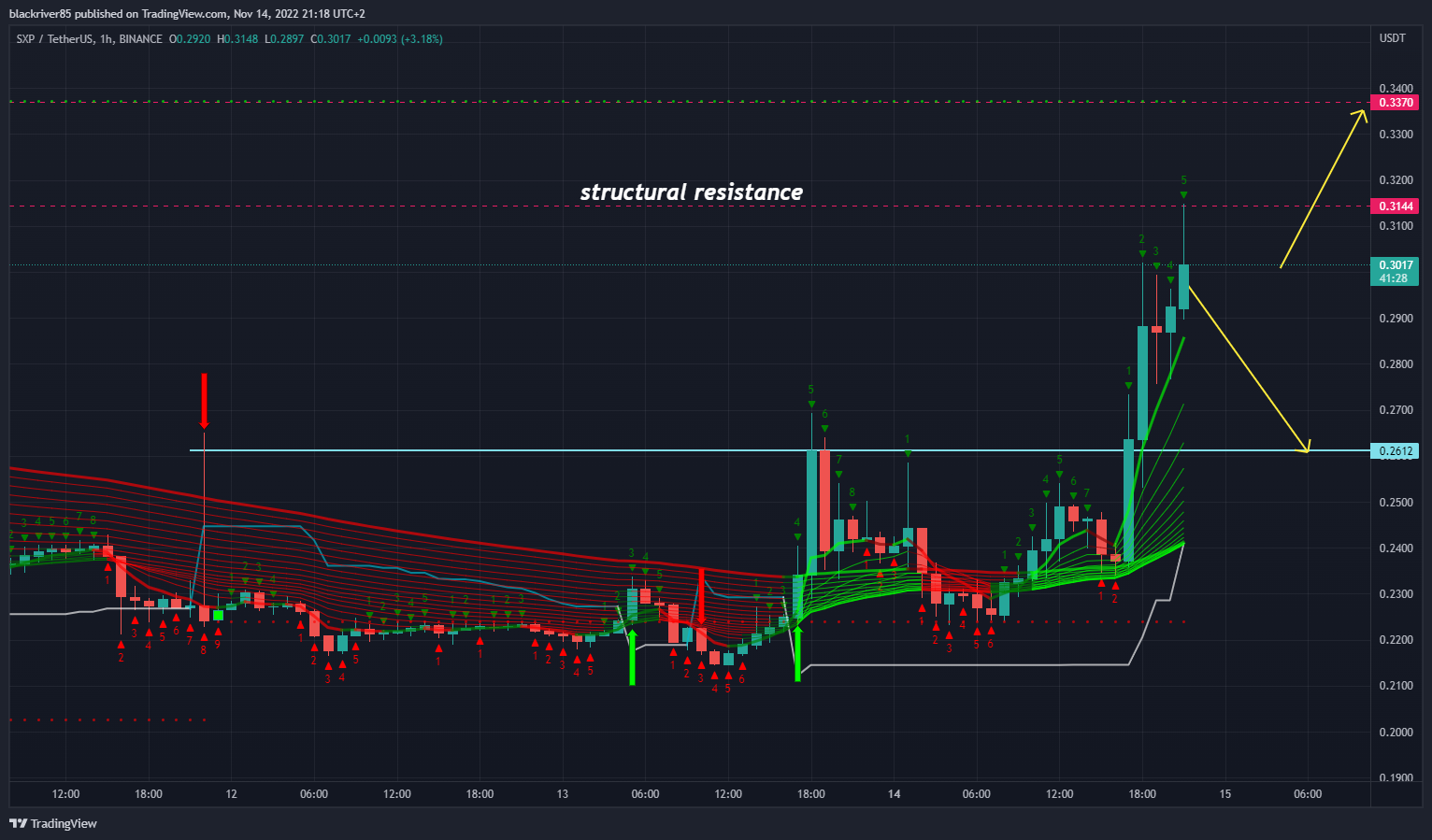Click the closing value C0.3017 in header
This screenshot has width=1432, height=840.
[331, 39]
